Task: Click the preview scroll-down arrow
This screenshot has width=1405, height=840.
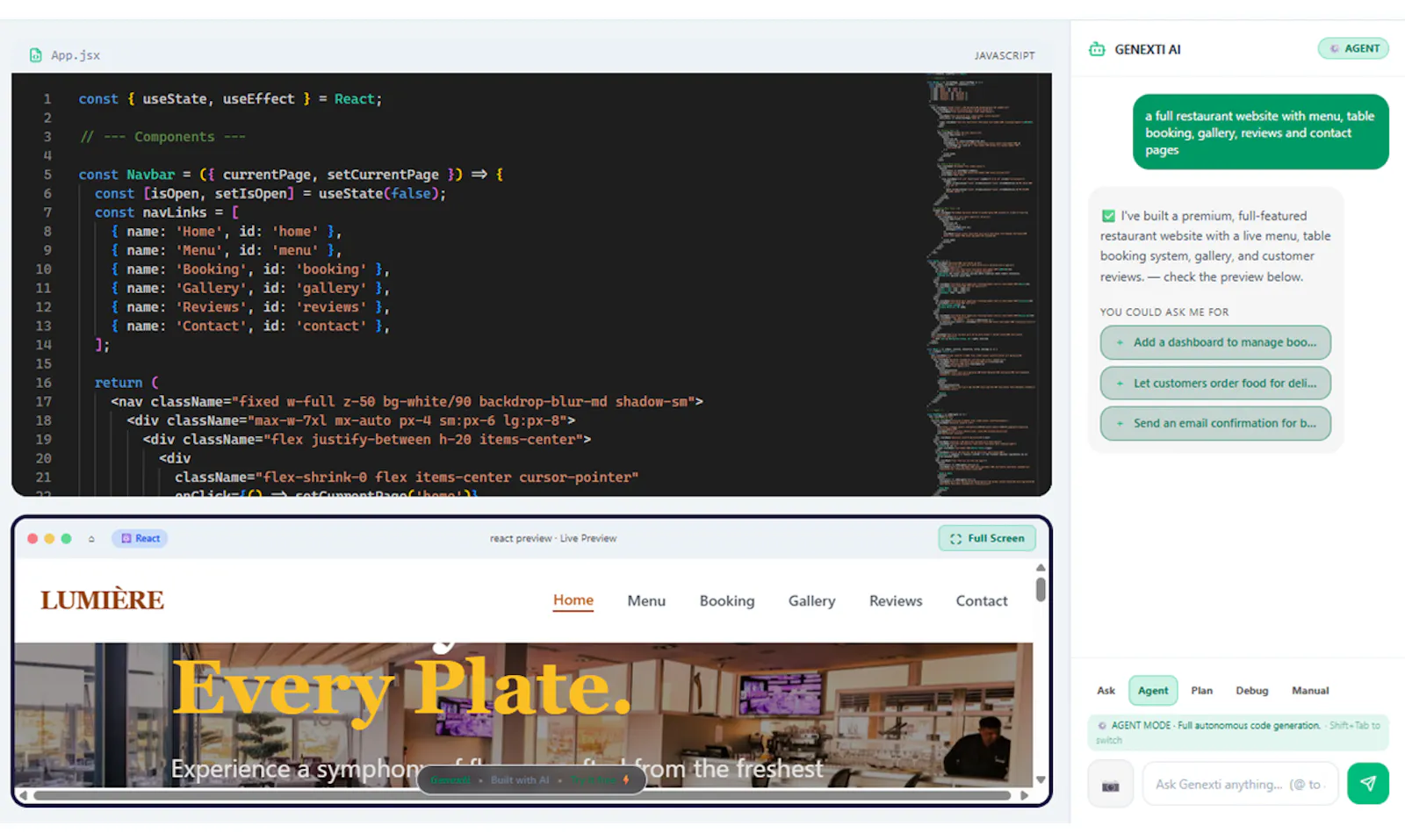Action: pyautogui.click(x=1041, y=779)
